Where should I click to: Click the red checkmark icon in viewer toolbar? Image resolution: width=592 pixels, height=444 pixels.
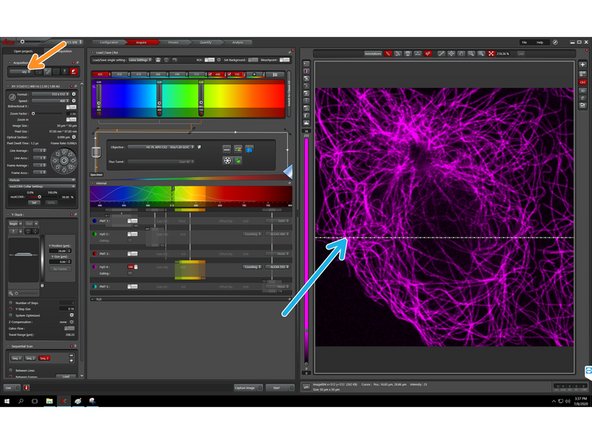point(428,54)
